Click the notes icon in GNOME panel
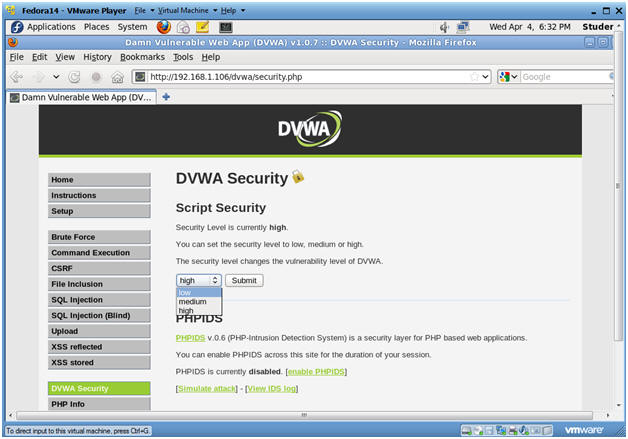Image resolution: width=628 pixels, height=439 pixels. tap(203, 27)
